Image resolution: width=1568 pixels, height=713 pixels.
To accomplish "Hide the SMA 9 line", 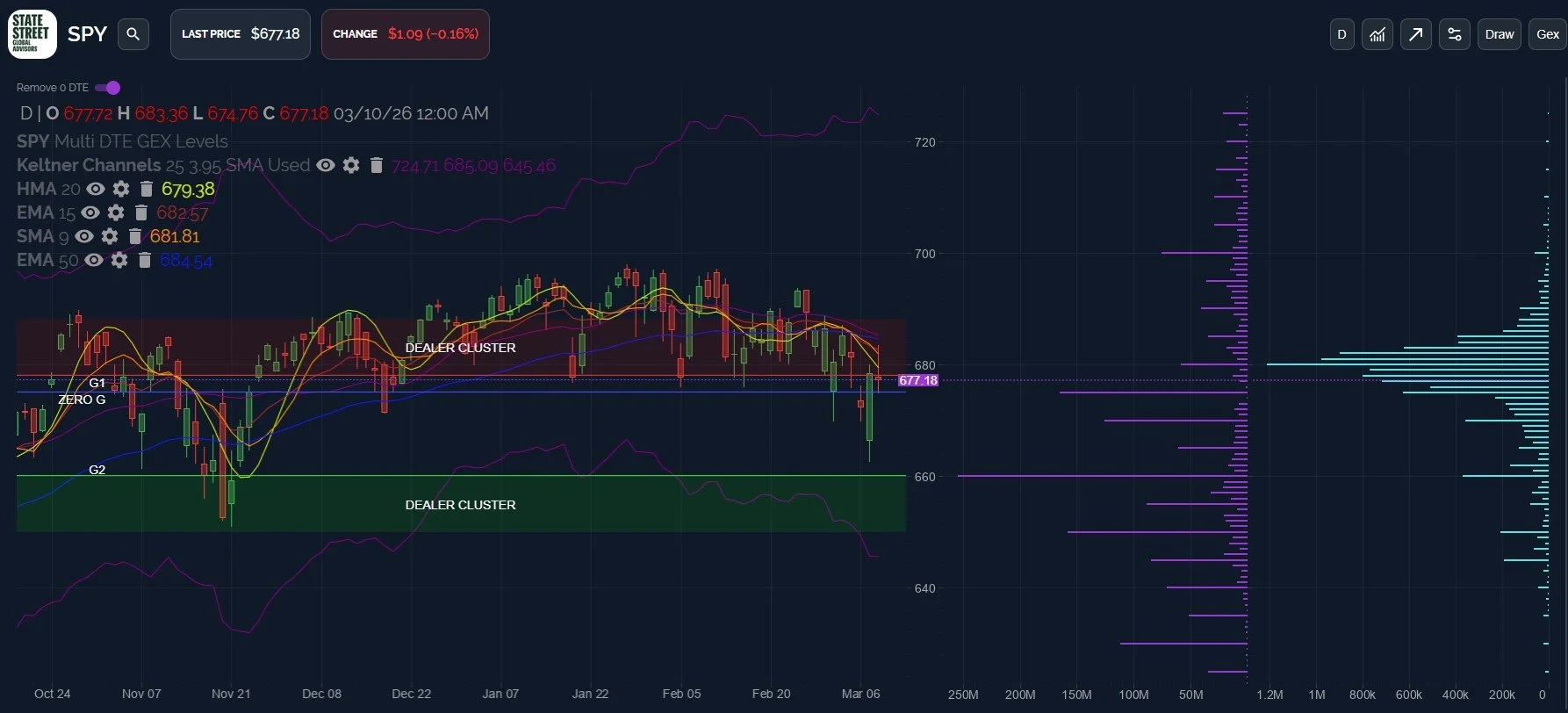I will 84,236.
